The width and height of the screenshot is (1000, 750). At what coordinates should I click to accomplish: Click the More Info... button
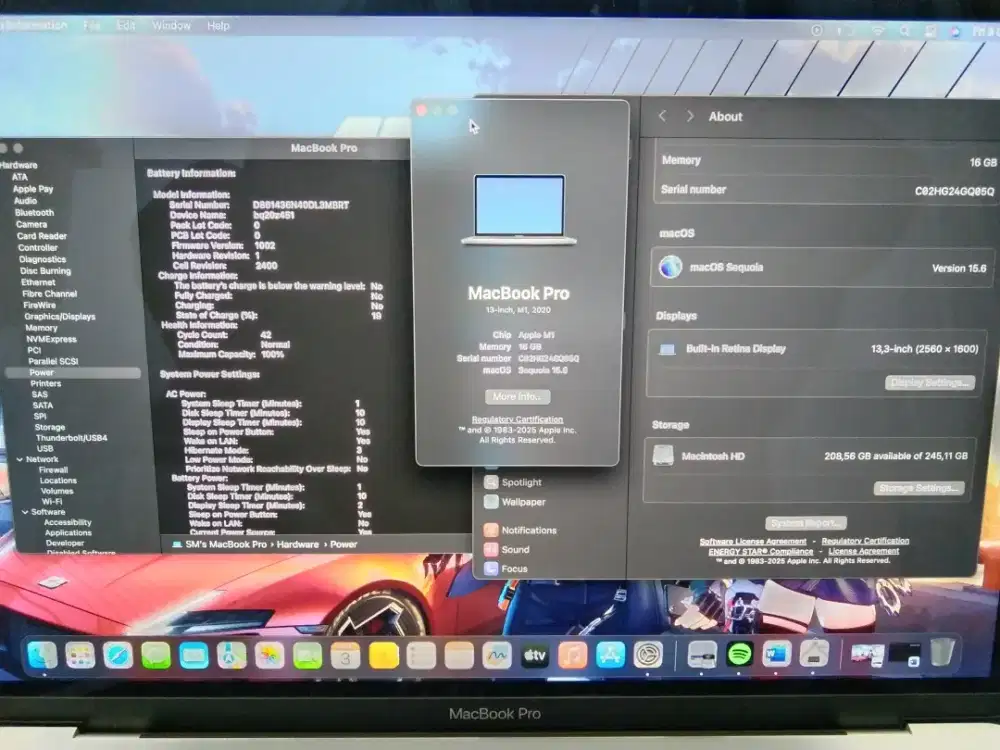tap(517, 397)
